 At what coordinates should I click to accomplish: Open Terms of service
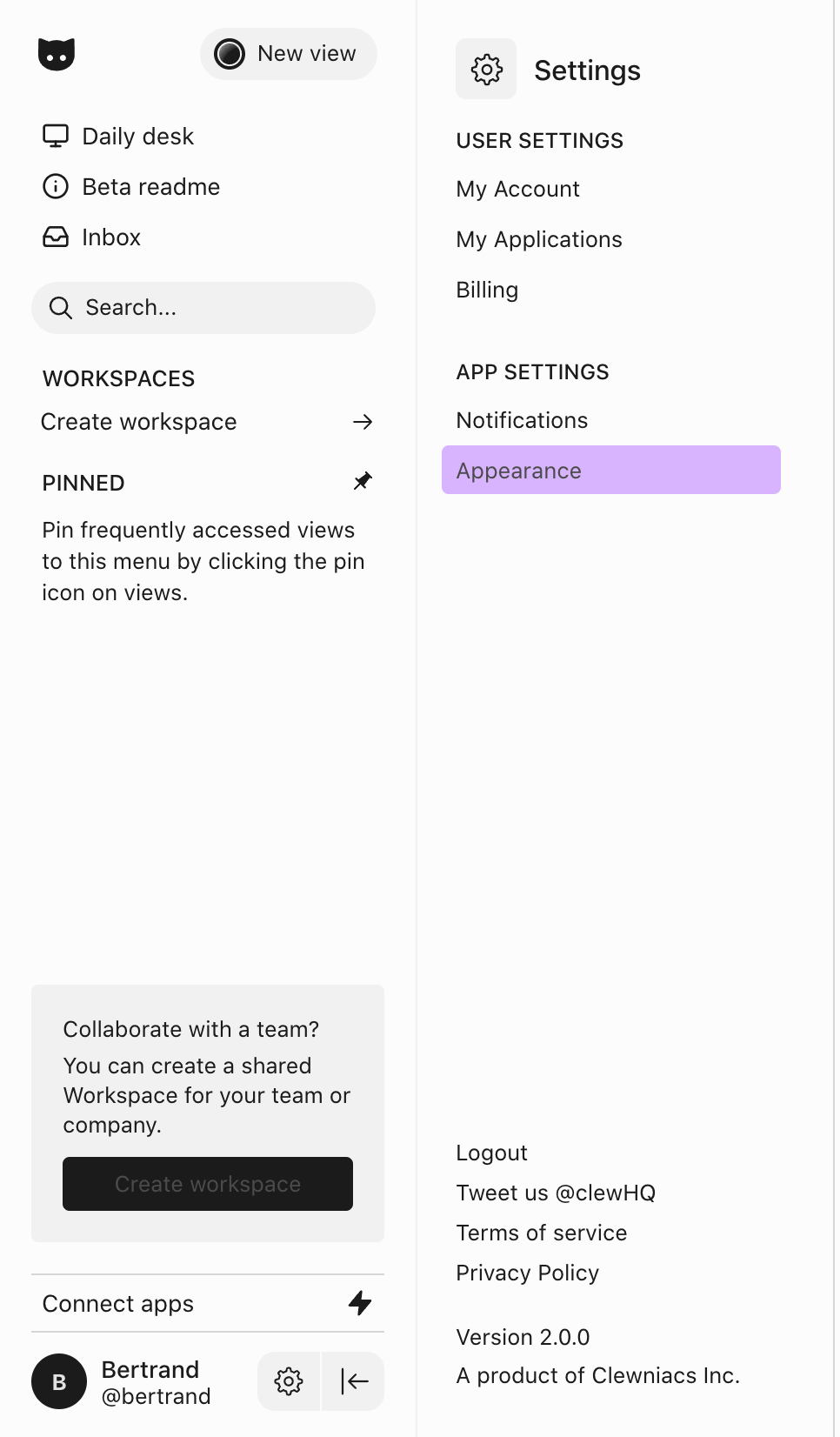(541, 1232)
